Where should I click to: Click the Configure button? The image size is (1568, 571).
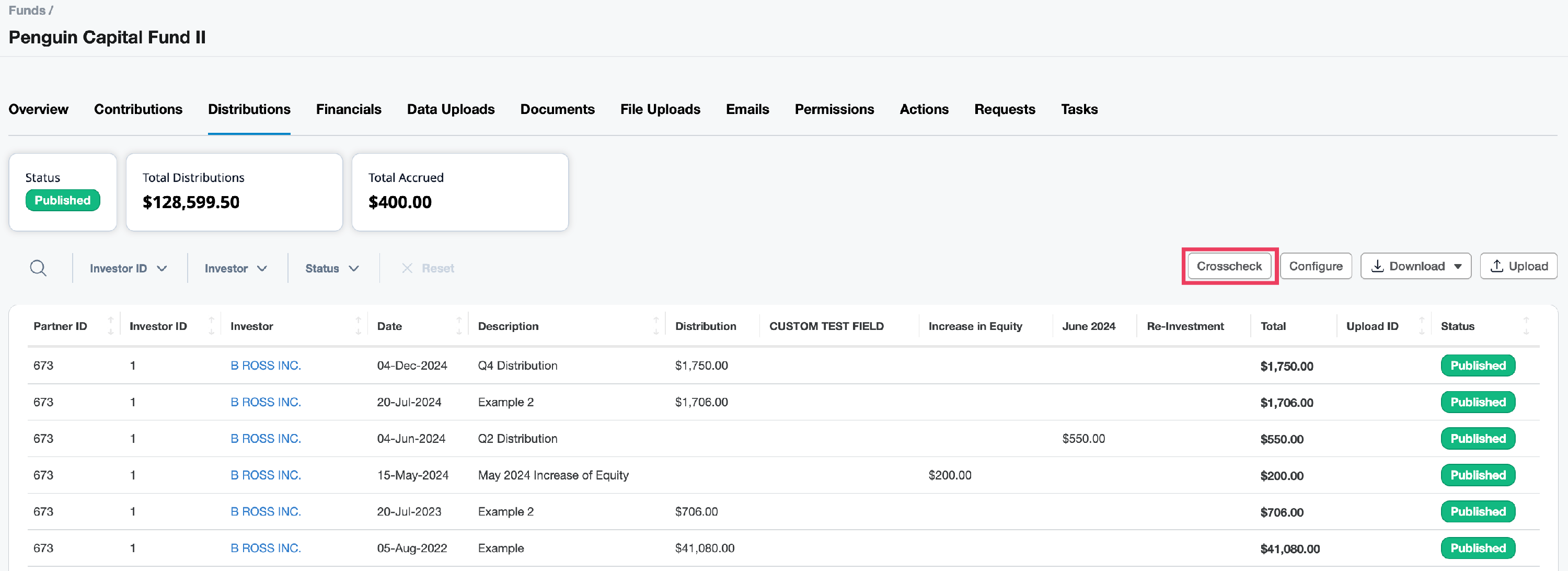pos(1315,266)
